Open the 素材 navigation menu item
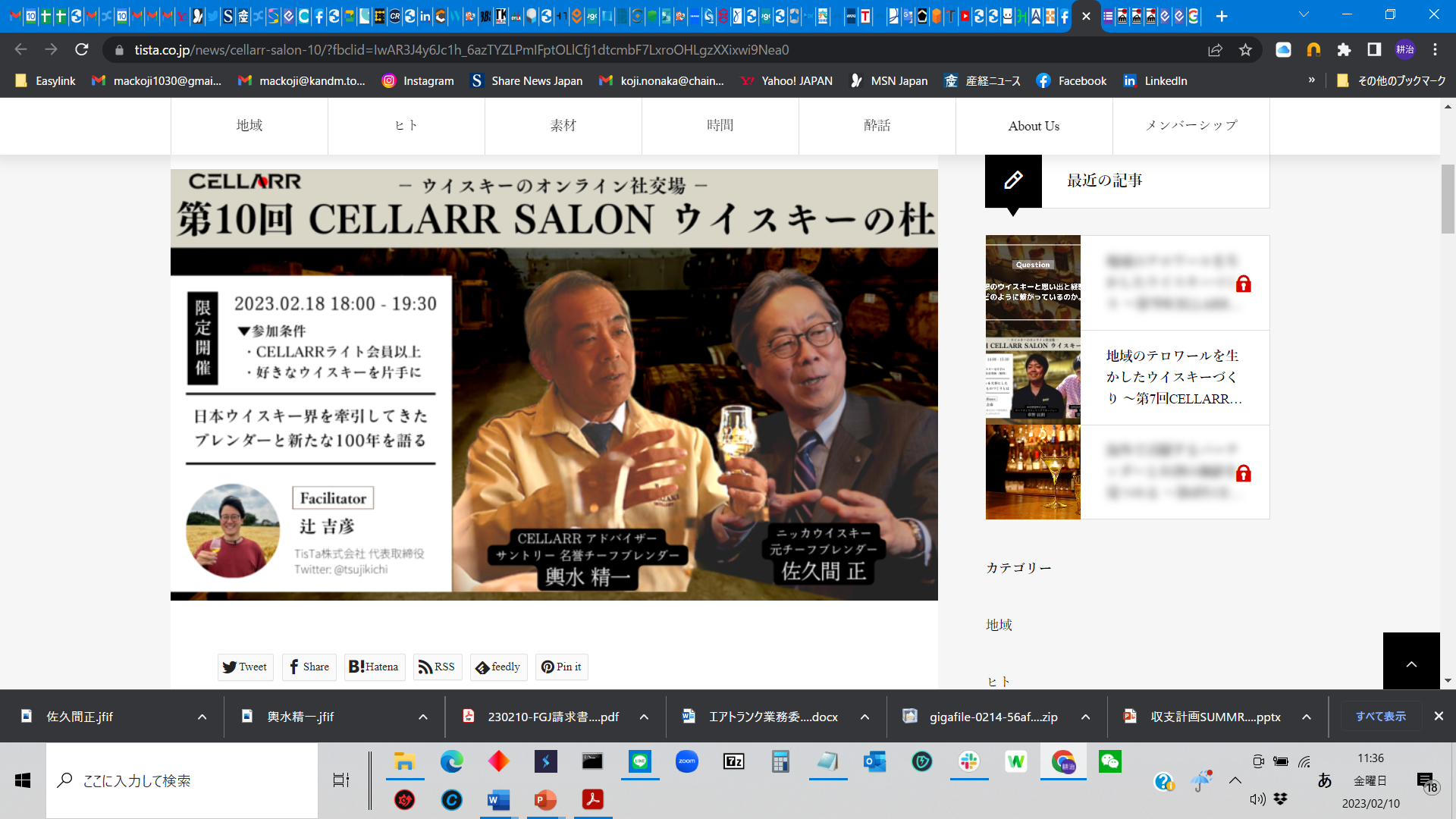Image resolution: width=1456 pixels, height=819 pixels. point(563,126)
